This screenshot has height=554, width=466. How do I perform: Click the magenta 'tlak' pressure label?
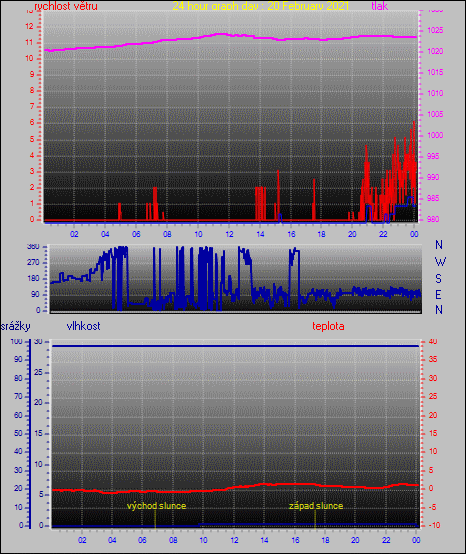(x=379, y=6)
